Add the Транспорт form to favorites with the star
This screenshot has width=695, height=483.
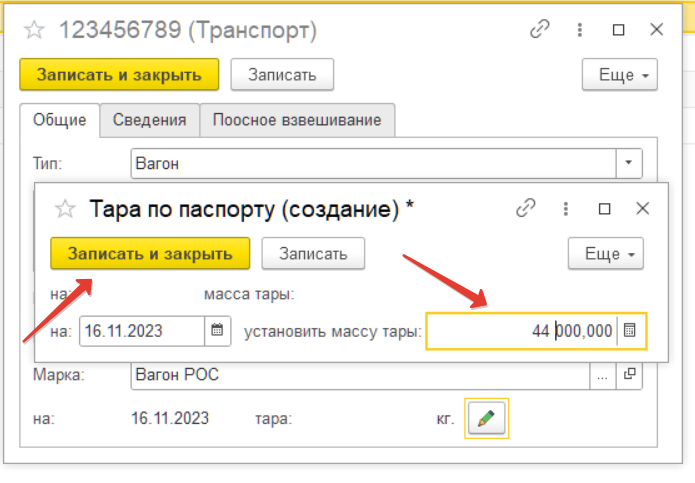(34, 30)
